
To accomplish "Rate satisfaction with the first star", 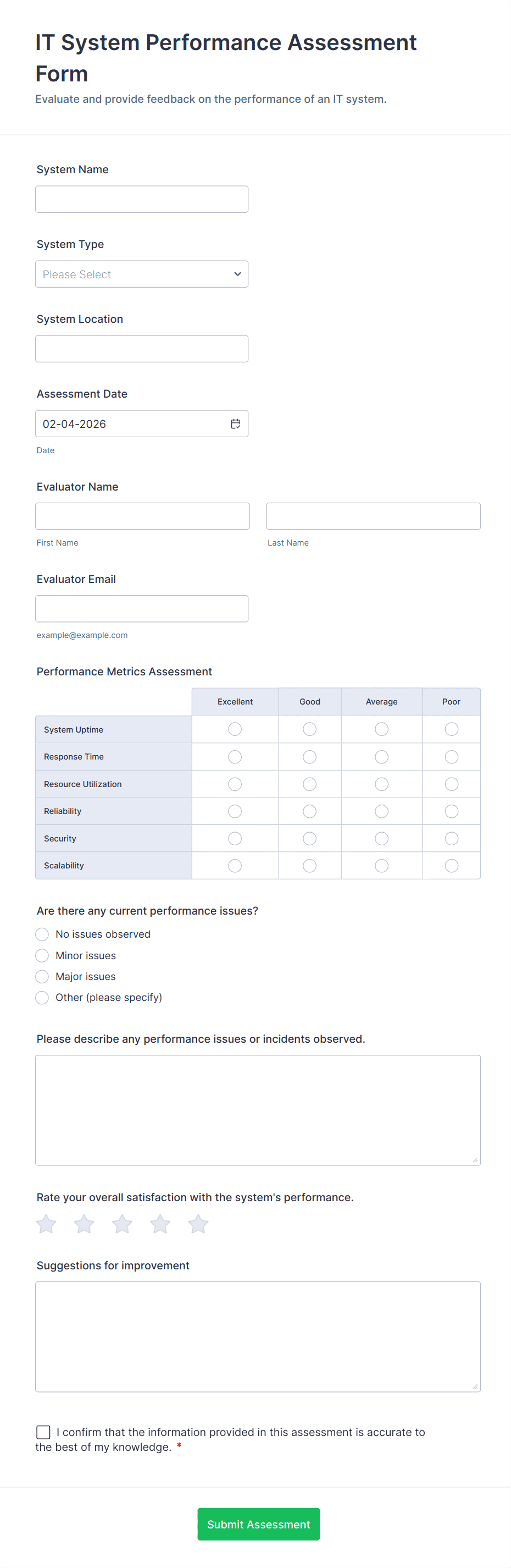I will tap(46, 1224).
